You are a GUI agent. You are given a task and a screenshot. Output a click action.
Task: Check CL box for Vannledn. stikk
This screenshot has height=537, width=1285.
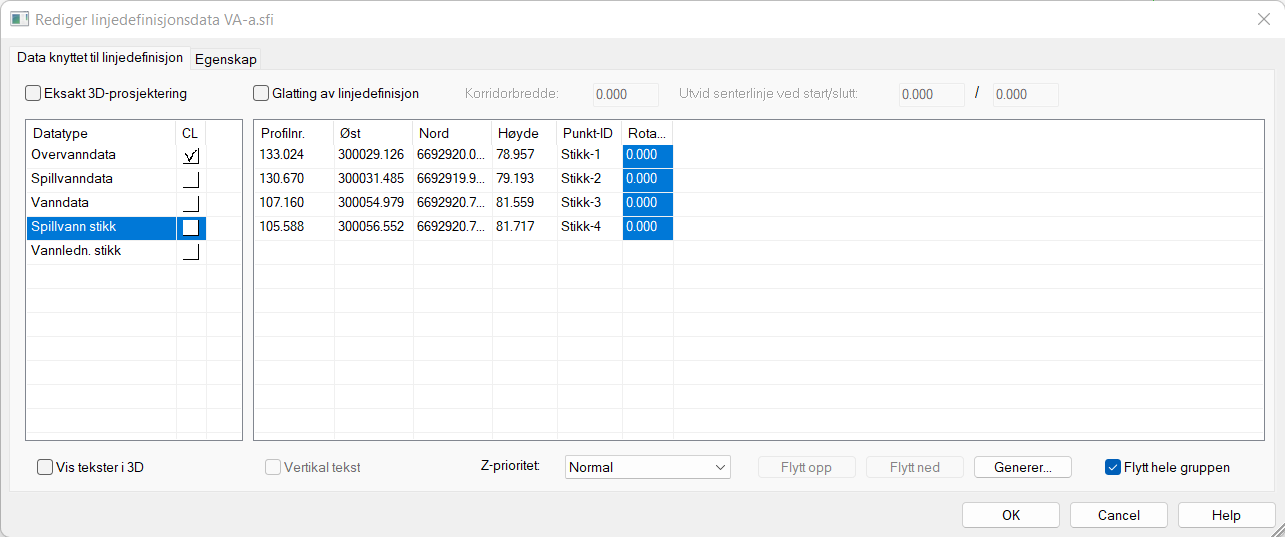tap(191, 251)
